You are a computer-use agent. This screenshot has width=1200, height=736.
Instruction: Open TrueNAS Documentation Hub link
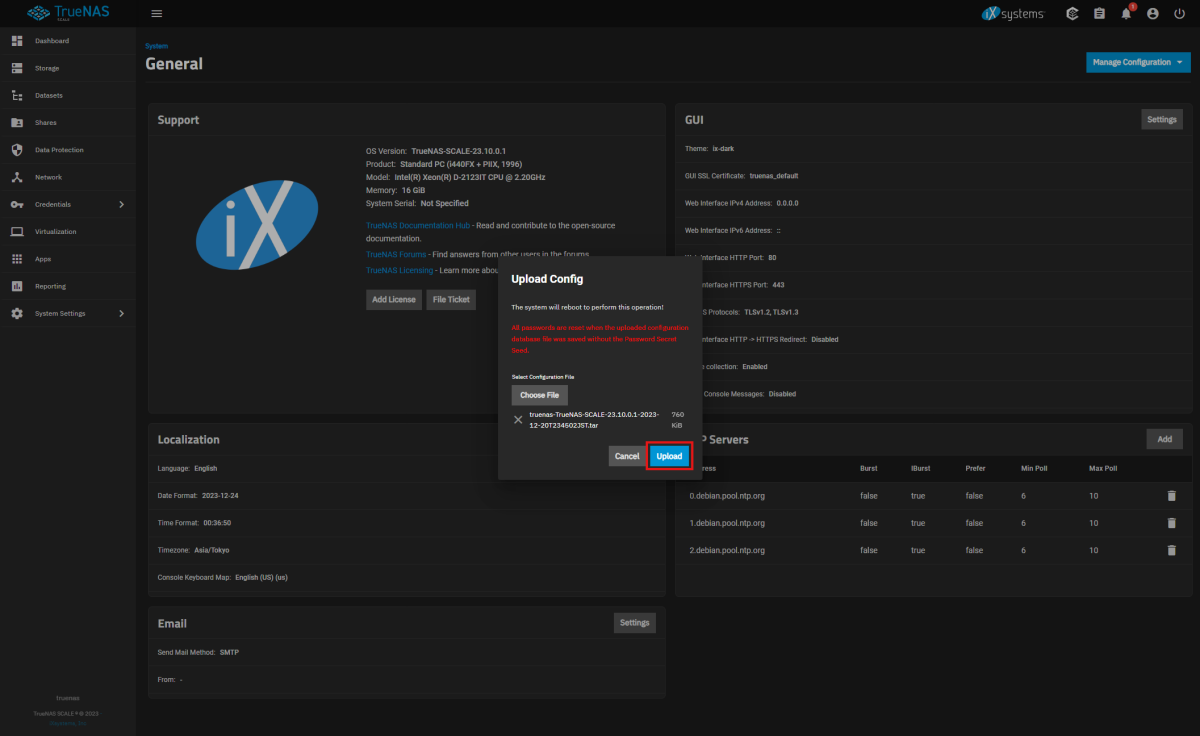click(418, 226)
